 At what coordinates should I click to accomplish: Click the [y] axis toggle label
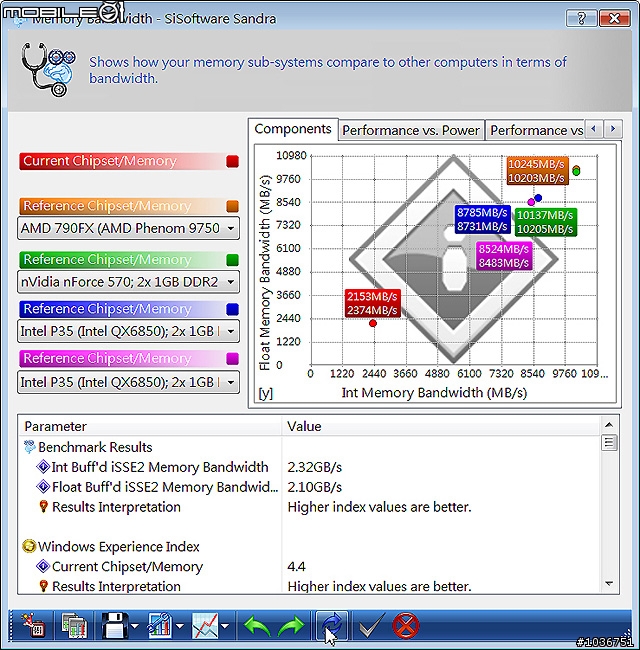click(x=265, y=393)
